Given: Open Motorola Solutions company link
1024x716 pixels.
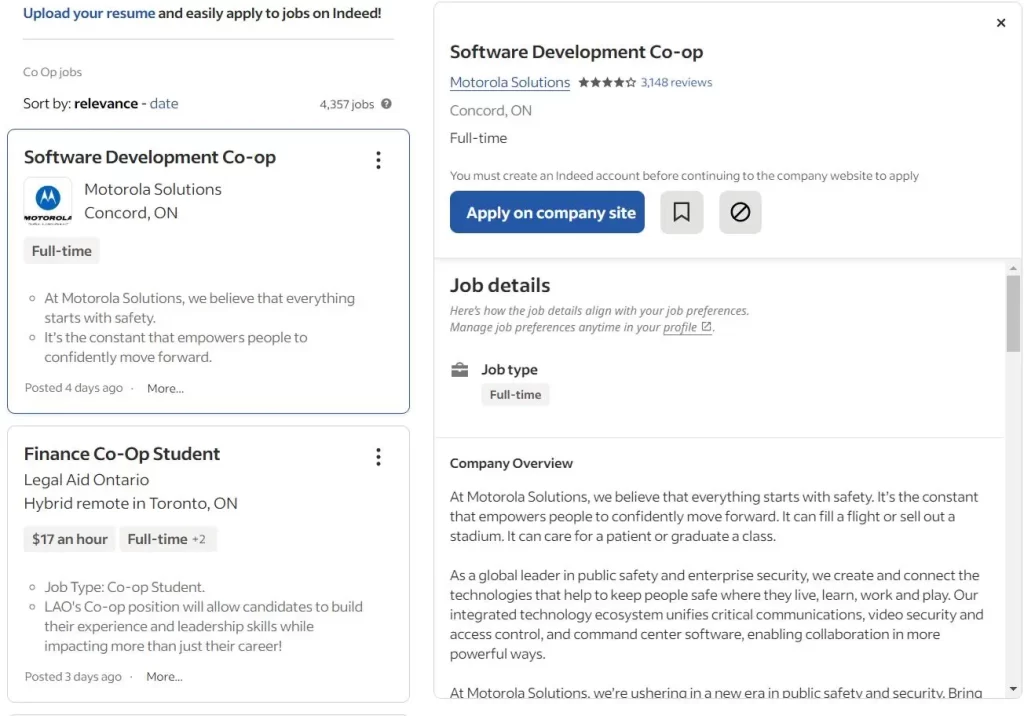Looking at the screenshot, I should [509, 82].
